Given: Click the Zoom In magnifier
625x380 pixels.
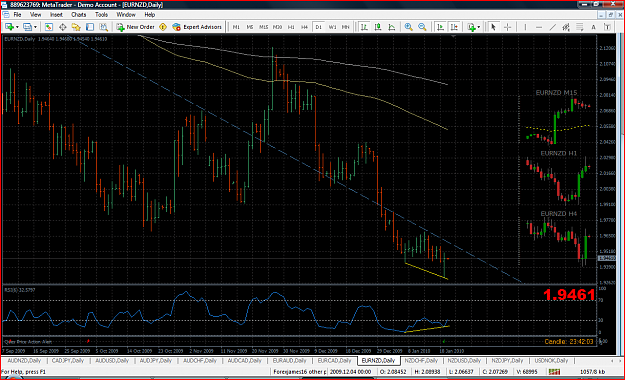Looking at the screenshot, I should tap(408, 27).
